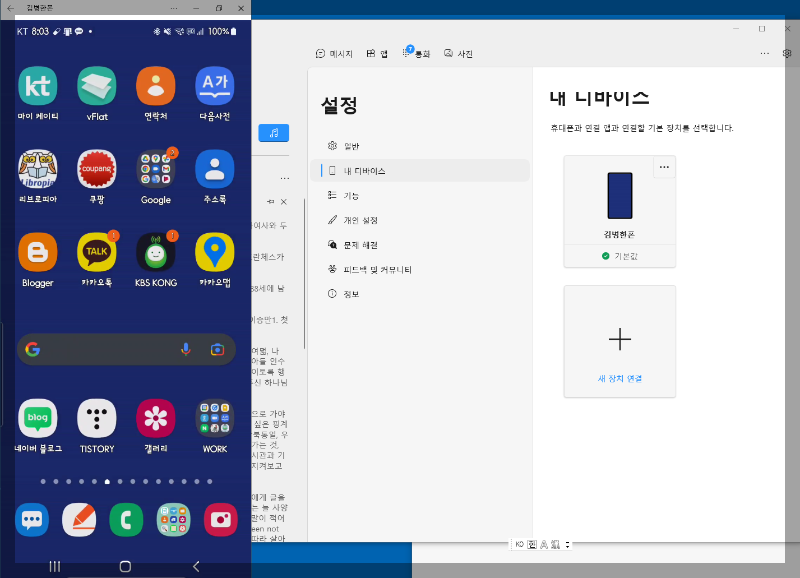Click the blue music note button
The image size is (800, 578).
[x=273, y=133]
